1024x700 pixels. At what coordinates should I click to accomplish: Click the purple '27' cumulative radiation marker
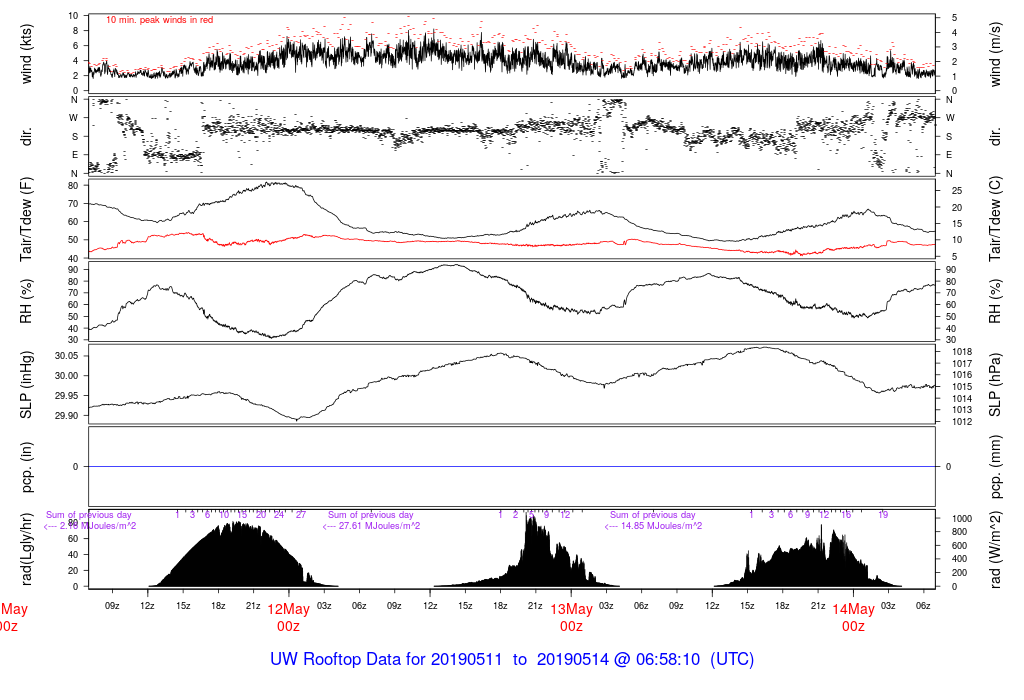pos(300,515)
